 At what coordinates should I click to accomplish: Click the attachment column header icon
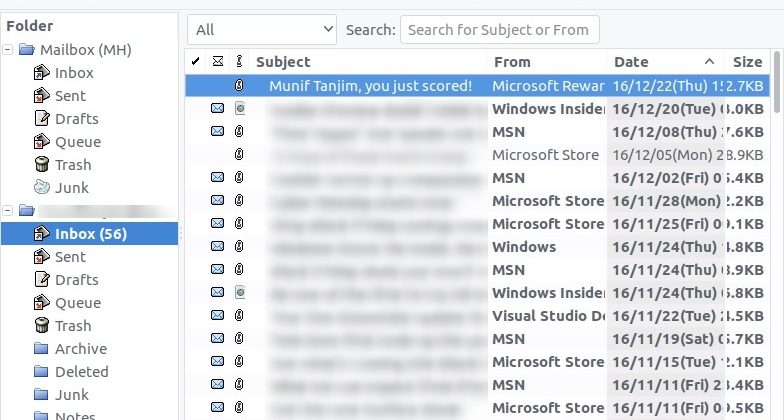239,62
